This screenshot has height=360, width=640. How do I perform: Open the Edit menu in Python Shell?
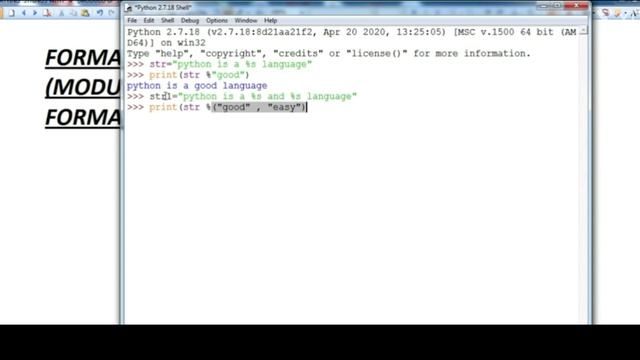pyautogui.click(x=149, y=20)
